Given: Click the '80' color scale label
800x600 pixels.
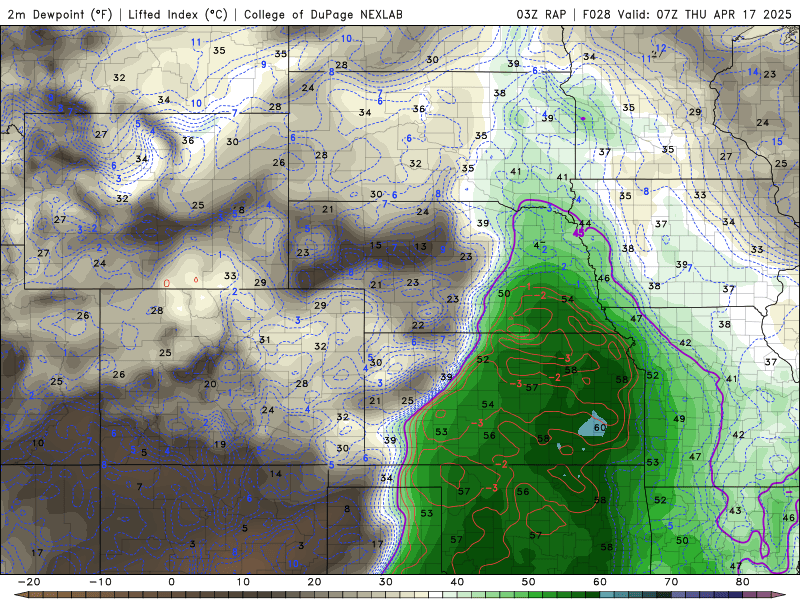Looking at the screenshot, I should pos(743,582).
